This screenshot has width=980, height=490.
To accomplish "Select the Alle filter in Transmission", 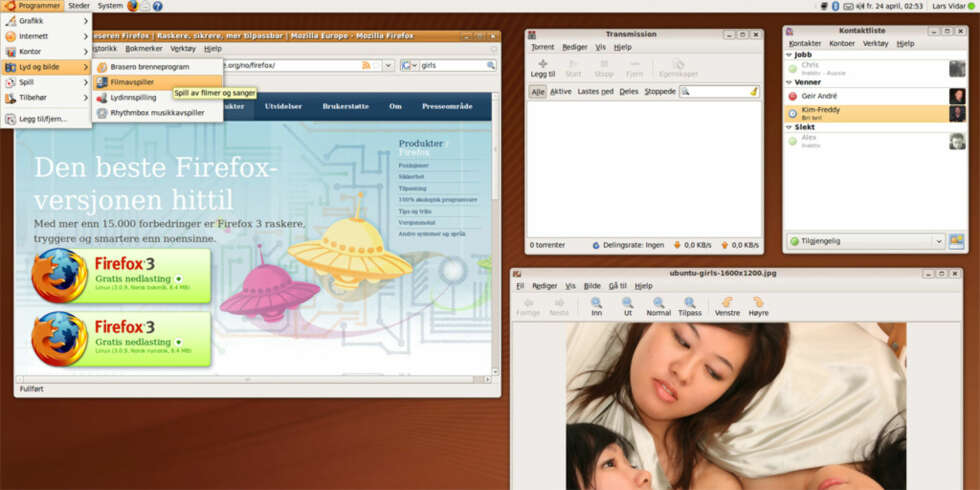I will (x=538, y=91).
